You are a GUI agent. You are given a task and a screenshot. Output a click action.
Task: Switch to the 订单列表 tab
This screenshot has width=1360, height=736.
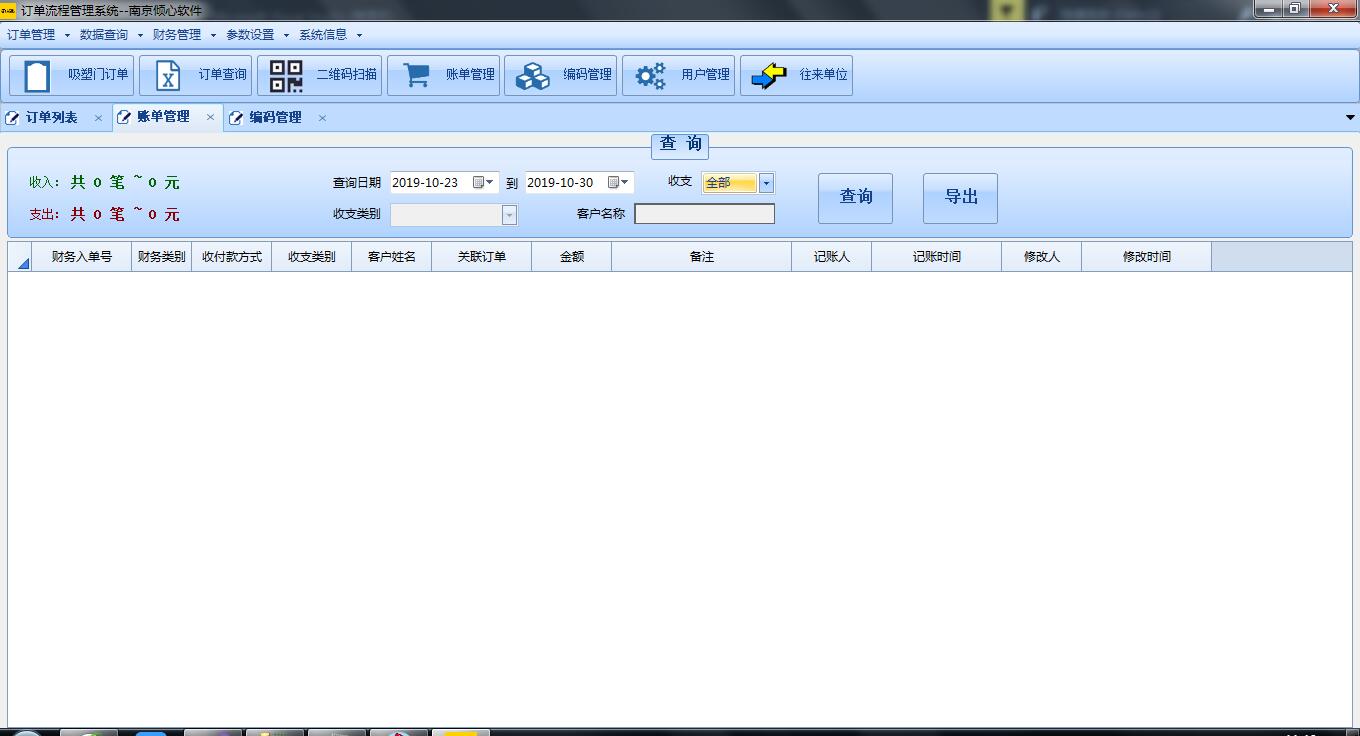(51, 118)
